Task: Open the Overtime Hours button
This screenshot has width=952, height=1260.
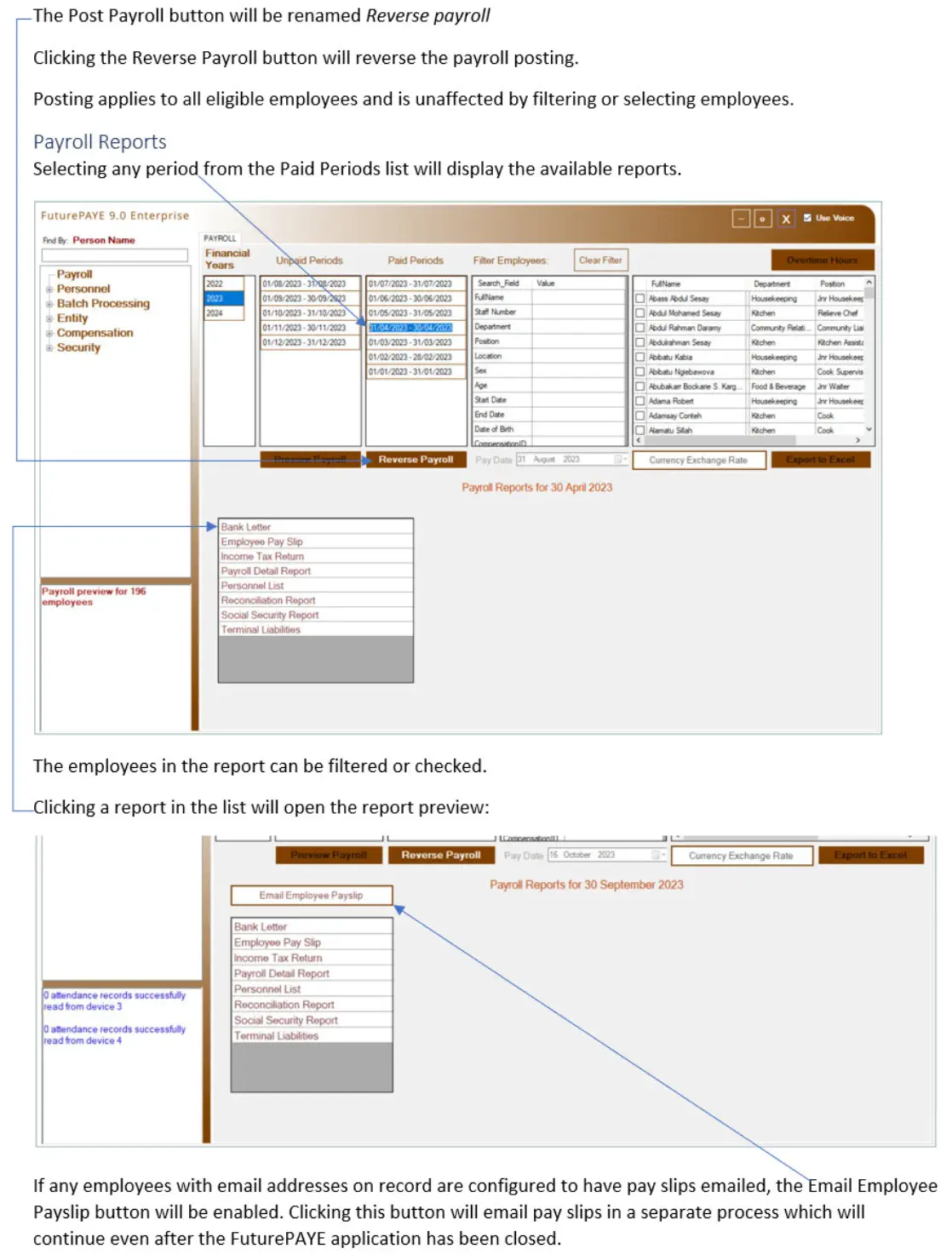Action: coord(823,261)
